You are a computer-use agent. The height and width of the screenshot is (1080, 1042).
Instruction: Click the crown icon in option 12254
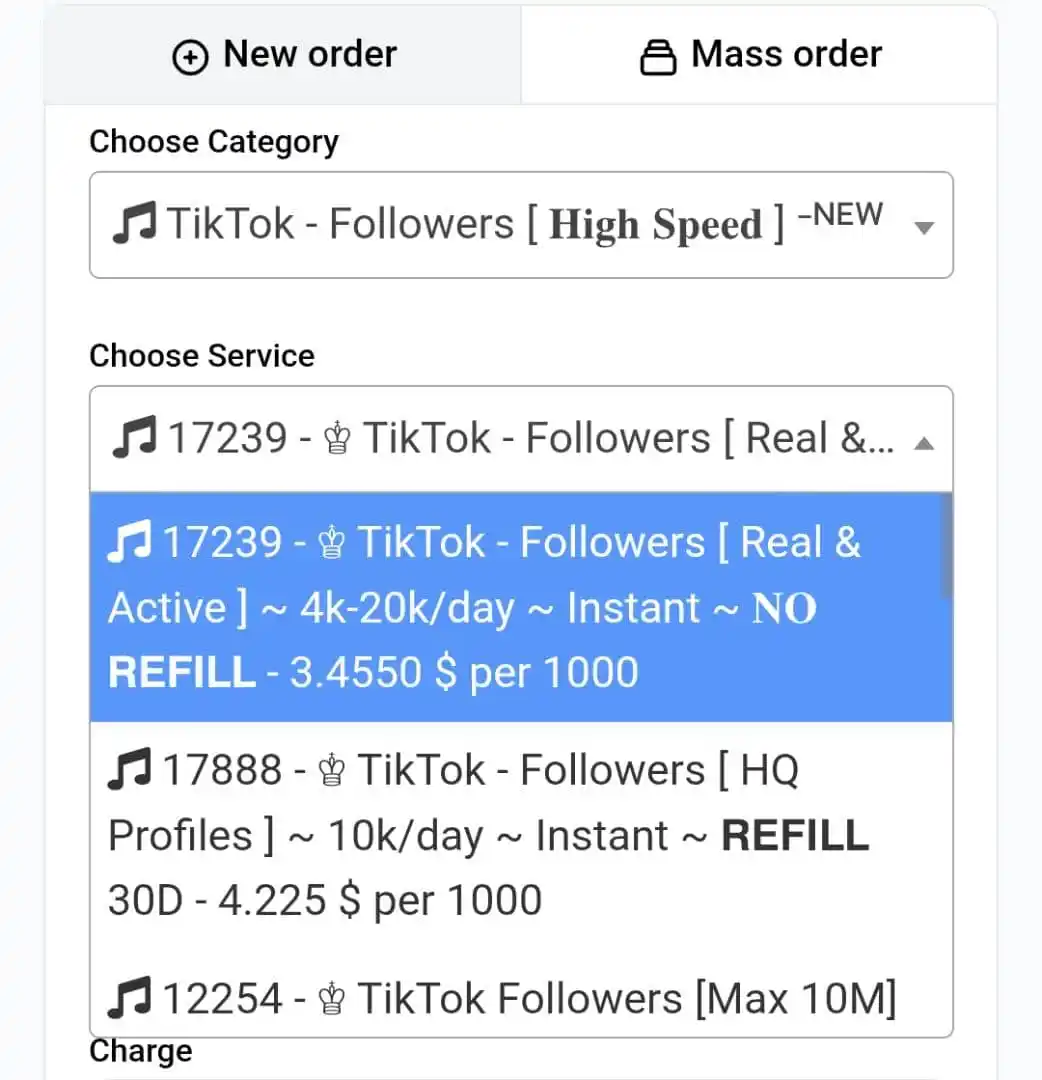(332, 999)
